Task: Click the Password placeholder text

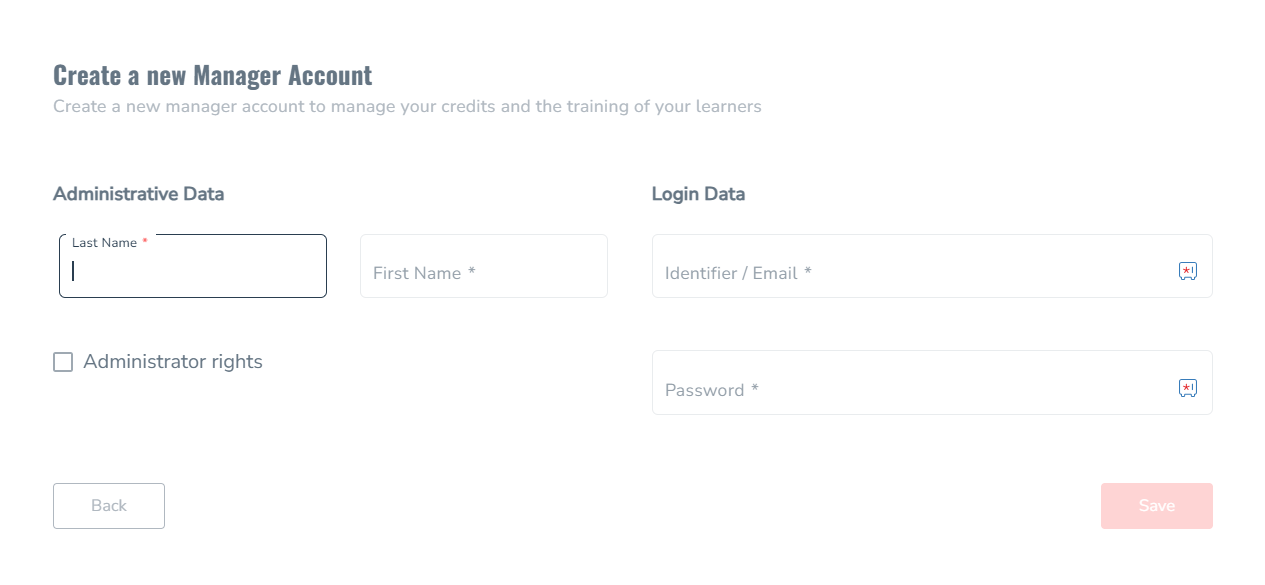Action: (x=705, y=390)
